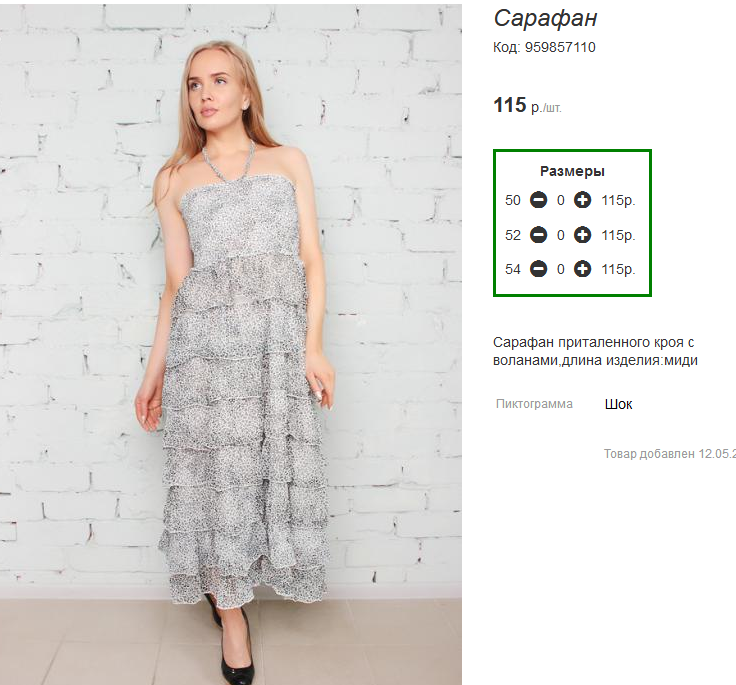Viewport: 736px width, 685px height.
Task: Open the sundress product photo
Action: coord(230,344)
